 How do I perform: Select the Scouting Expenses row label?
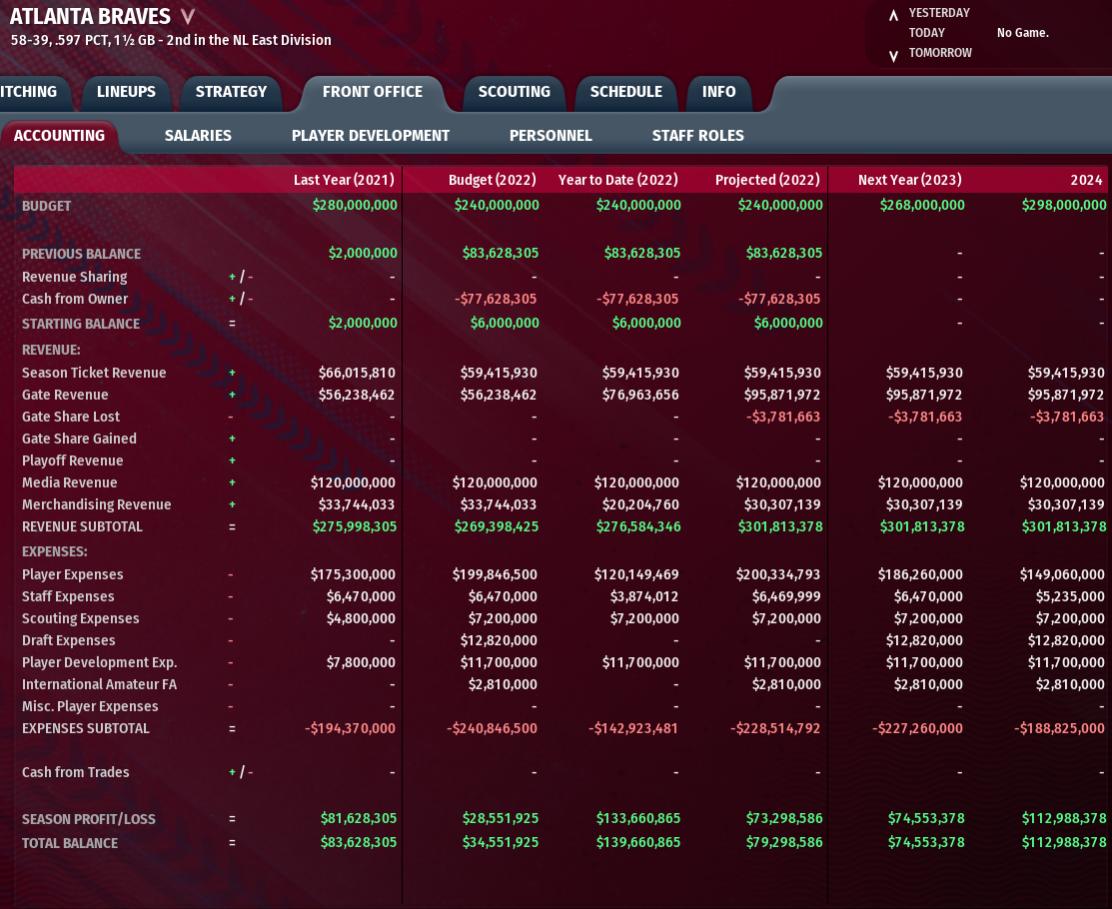coord(80,618)
